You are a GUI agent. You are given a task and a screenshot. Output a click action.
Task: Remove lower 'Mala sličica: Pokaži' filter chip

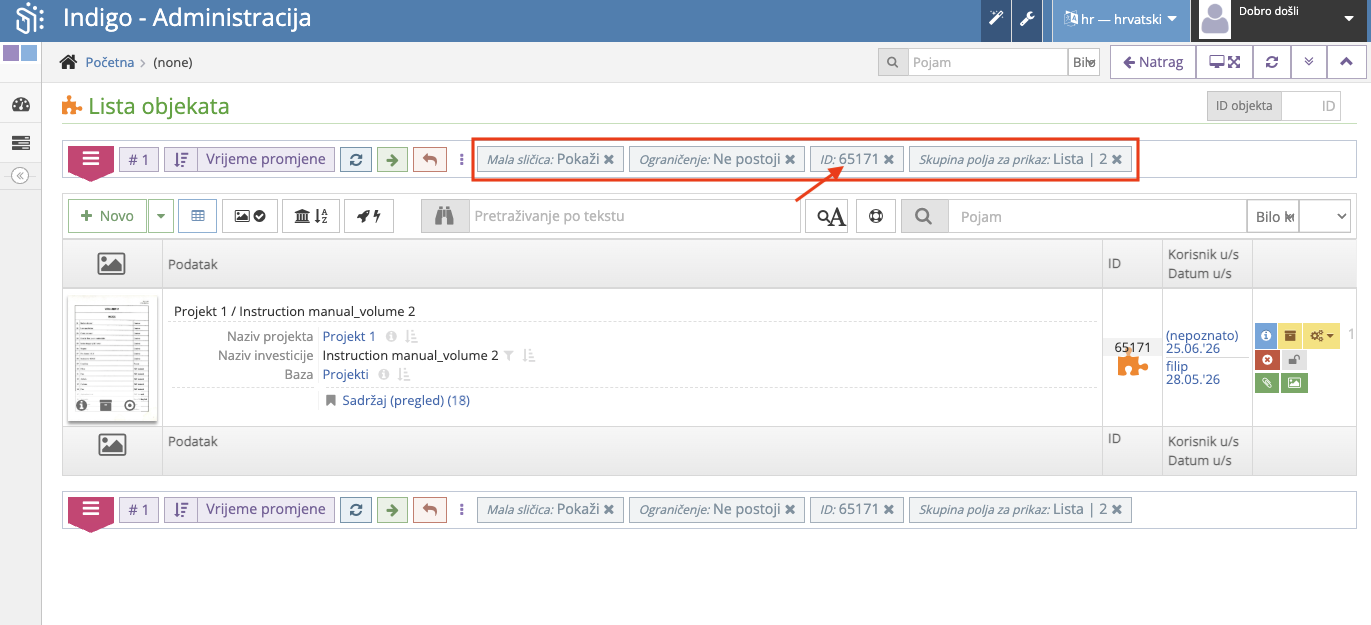tap(609, 509)
